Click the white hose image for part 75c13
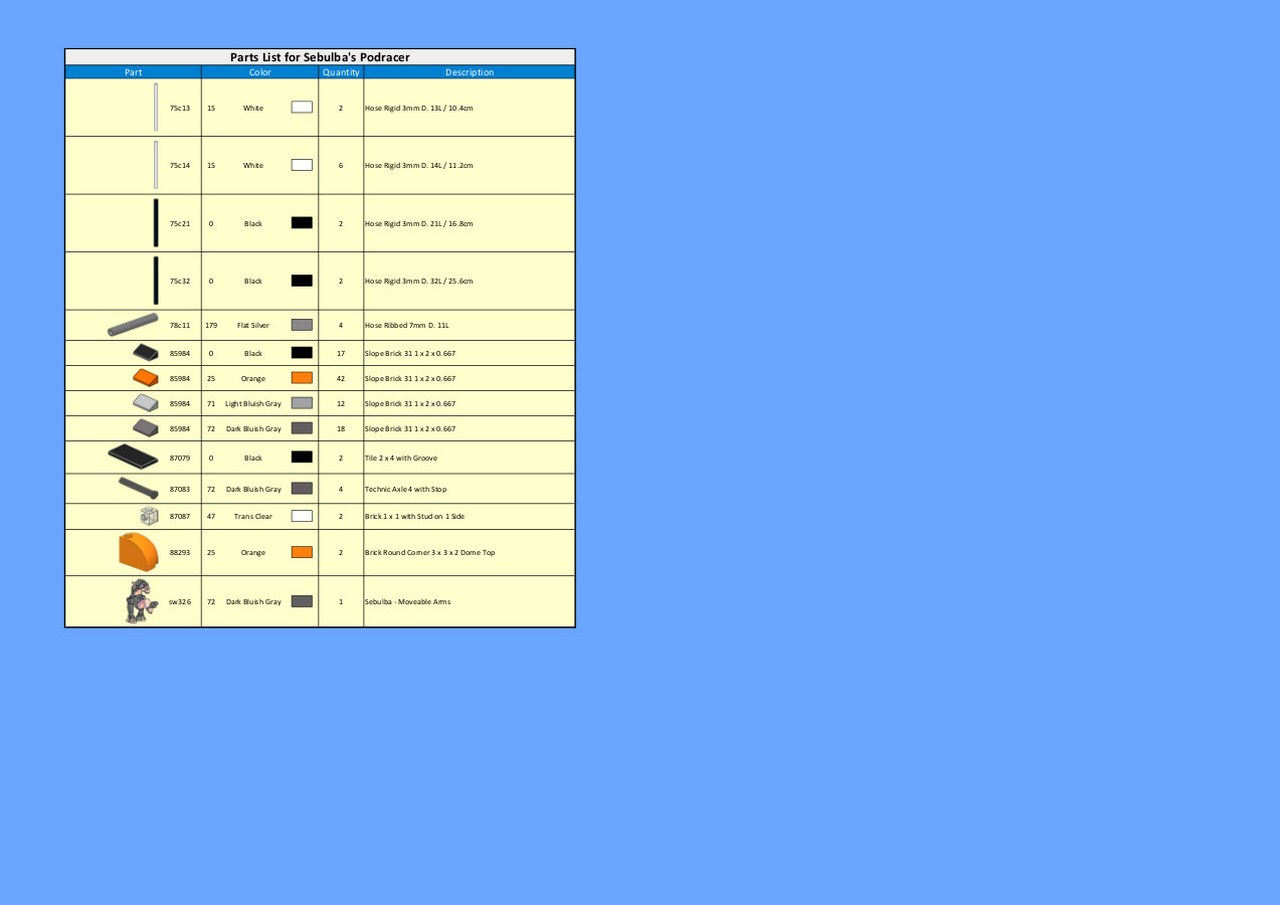 click(156, 107)
